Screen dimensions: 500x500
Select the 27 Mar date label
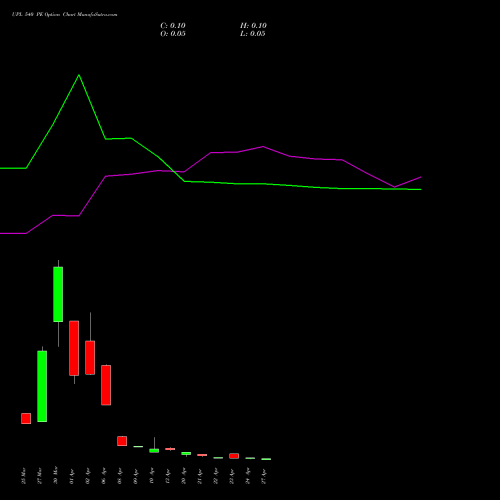39,476
